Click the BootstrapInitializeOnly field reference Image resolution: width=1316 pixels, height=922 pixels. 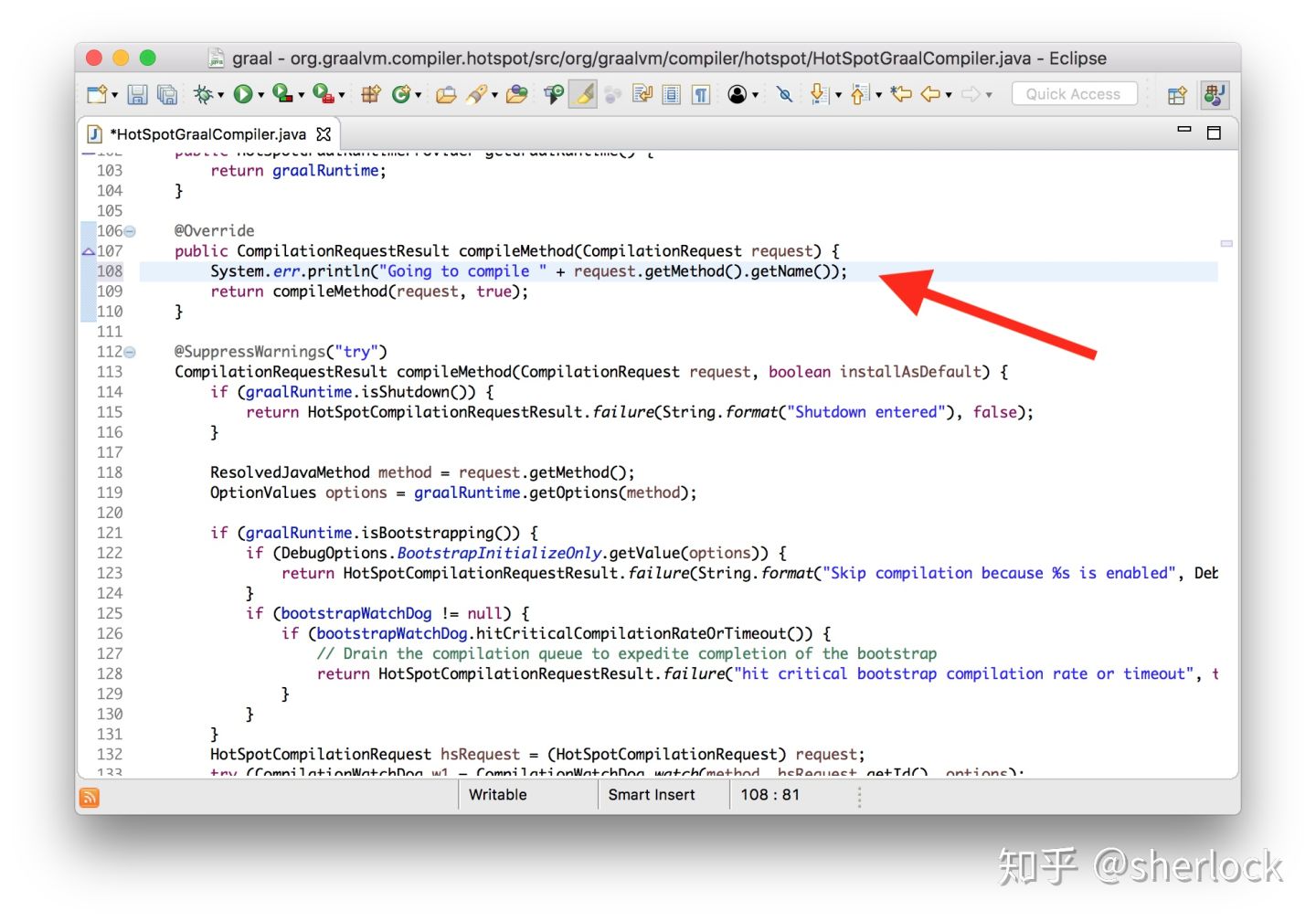(x=499, y=553)
